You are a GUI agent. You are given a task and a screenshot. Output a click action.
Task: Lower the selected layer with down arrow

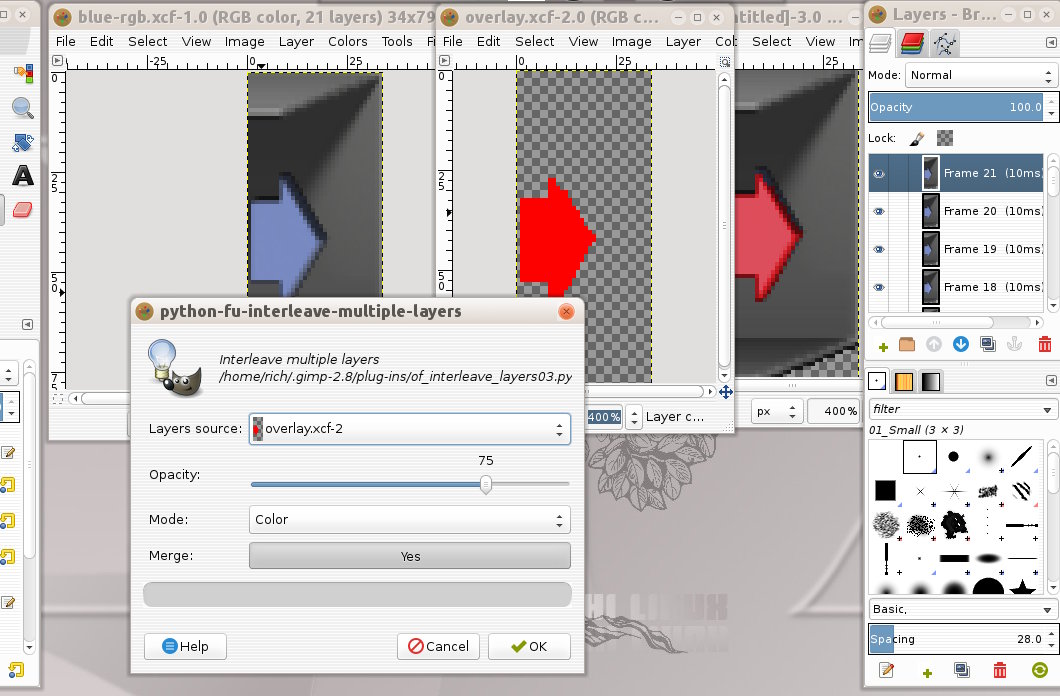coord(961,345)
